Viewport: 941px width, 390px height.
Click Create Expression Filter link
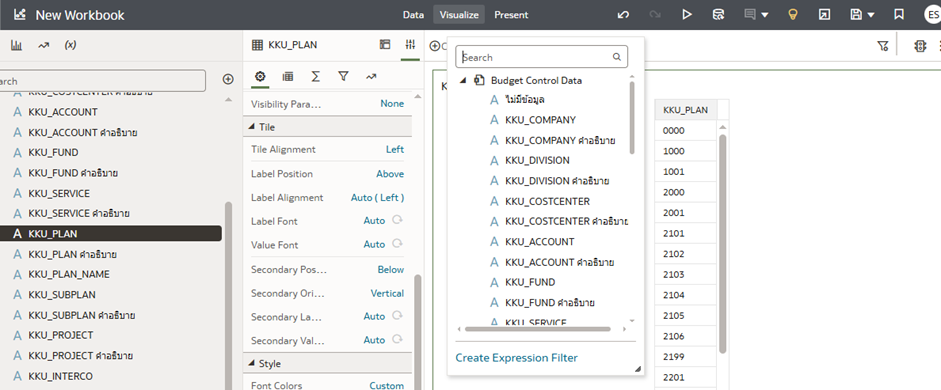click(x=516, y=358)
